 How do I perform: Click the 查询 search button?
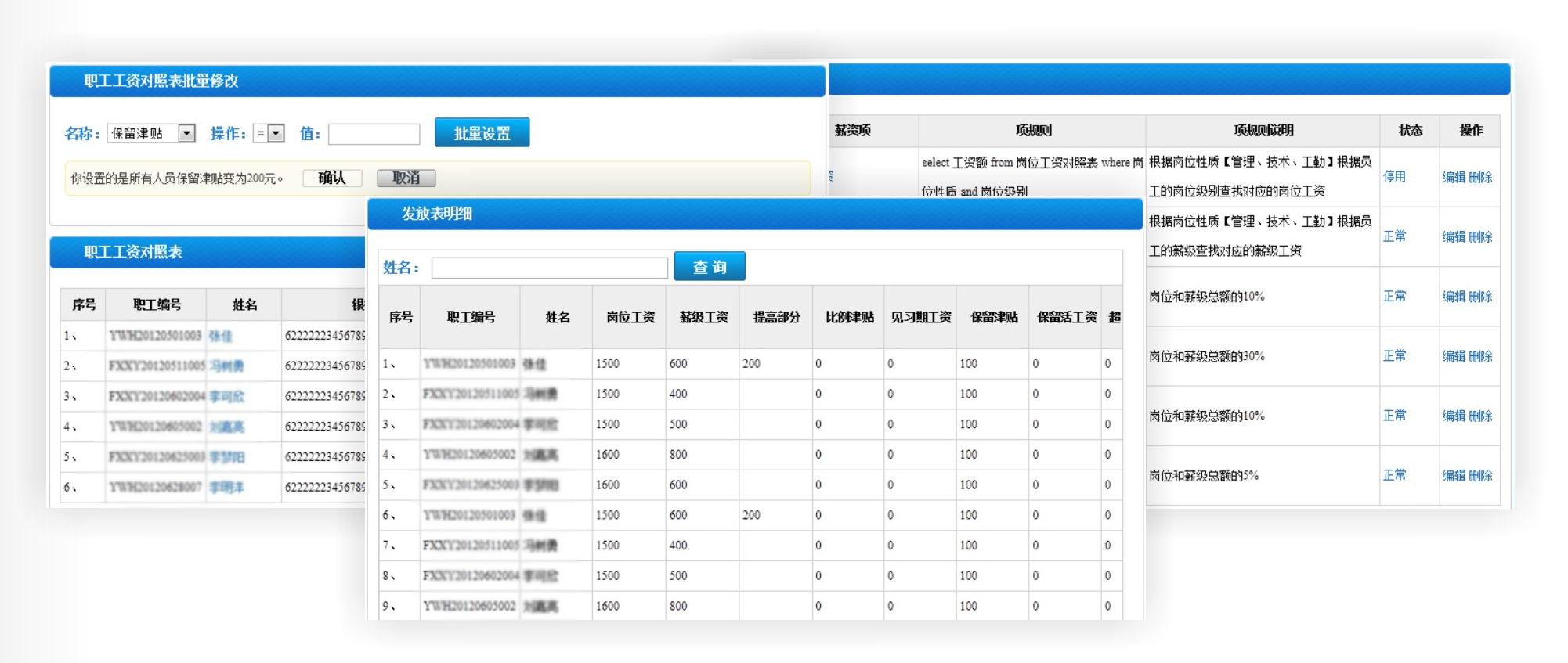click(x=709, y=267)
